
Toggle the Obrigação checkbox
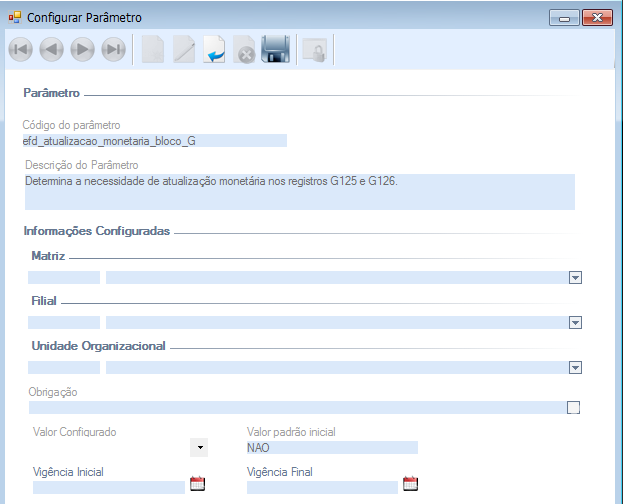573,407
